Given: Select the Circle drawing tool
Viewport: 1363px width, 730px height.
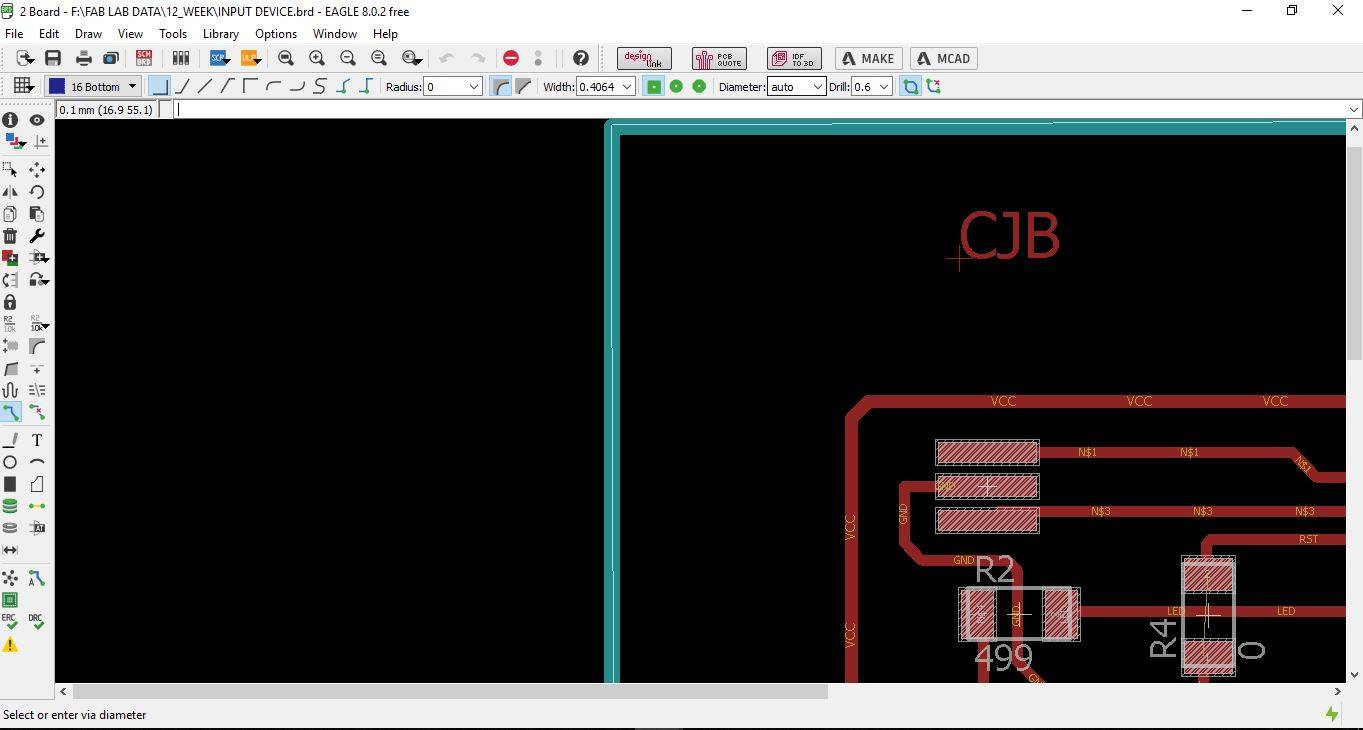Looking at the screenshot, I should (x=10, y=462).
